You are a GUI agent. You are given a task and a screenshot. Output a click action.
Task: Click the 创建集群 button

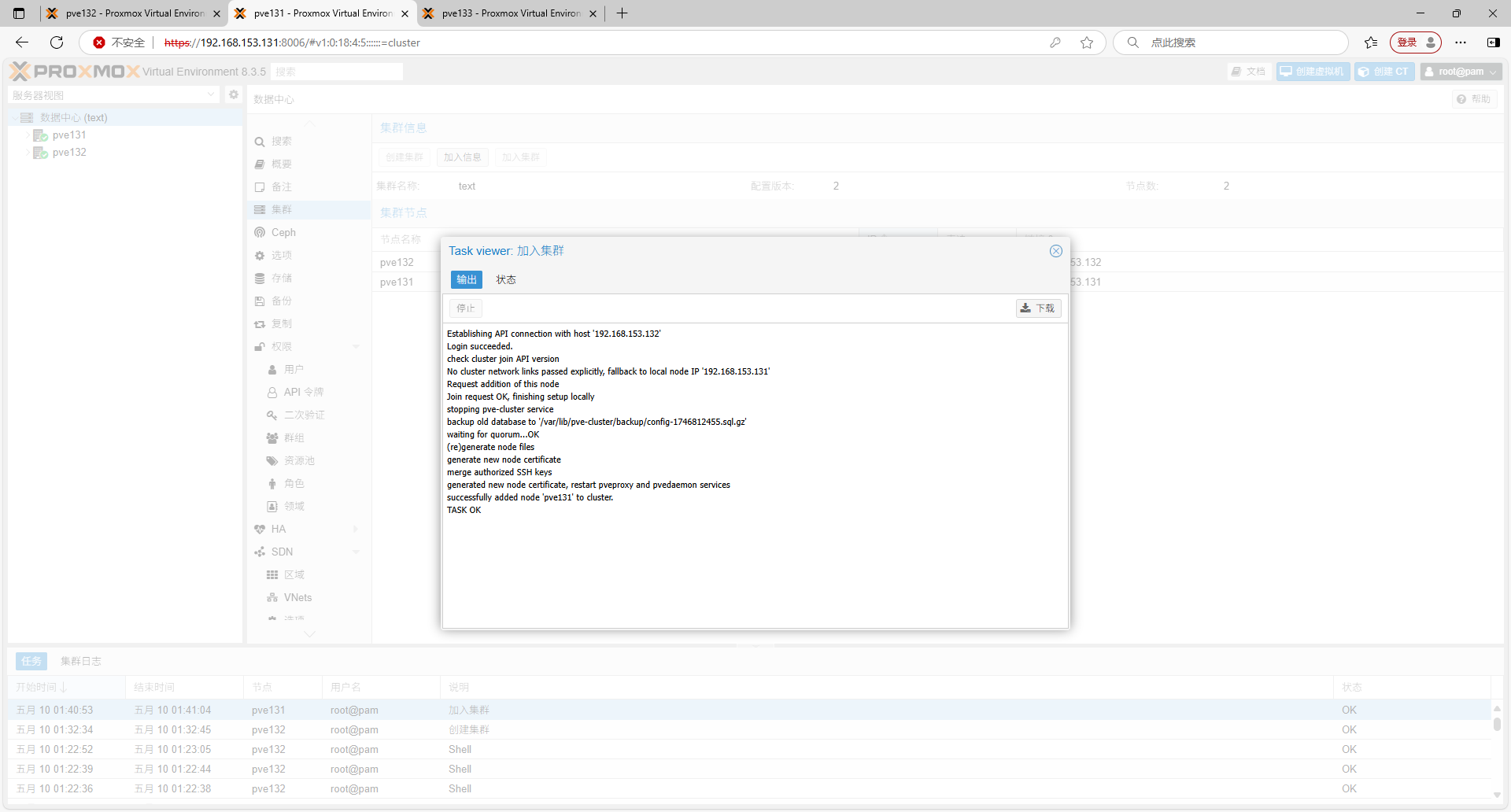coord(405,157)
